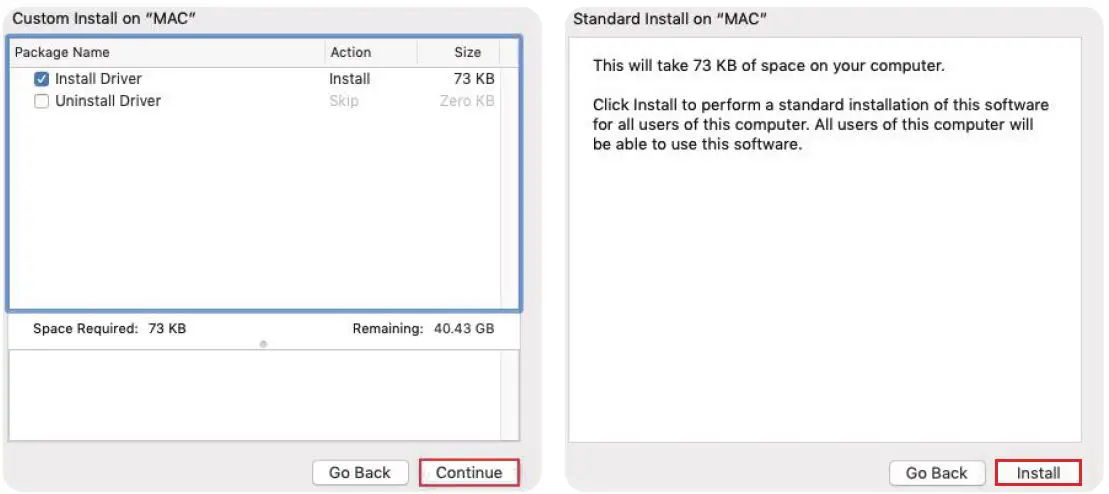Select the Uninstall Driver package label
Image resolution: width=1109 pixels, height=494 pixels.
coord(108,101)
